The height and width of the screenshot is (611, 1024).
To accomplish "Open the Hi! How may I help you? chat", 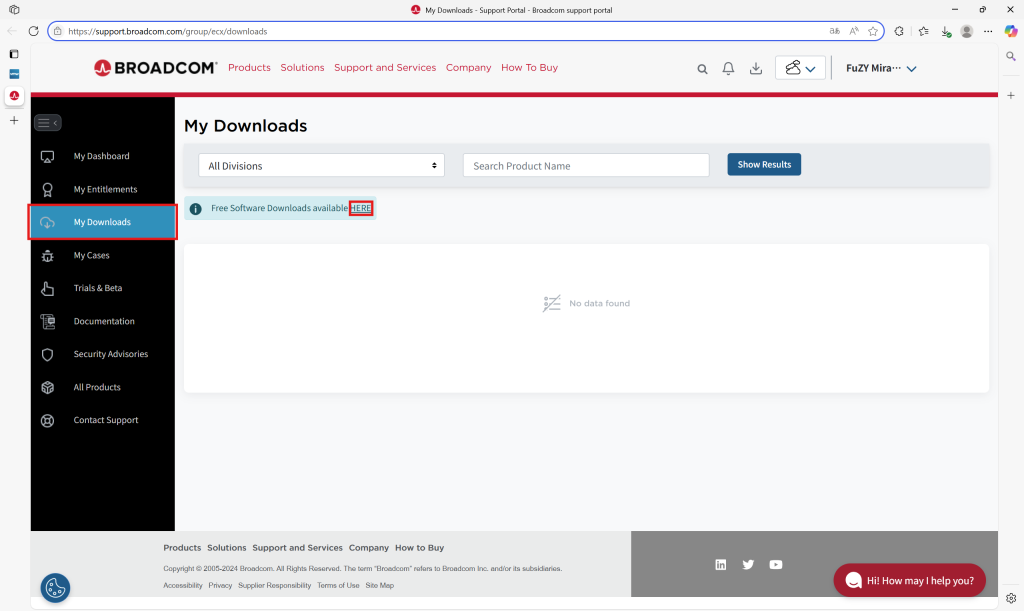I will [x=910, y=580].
